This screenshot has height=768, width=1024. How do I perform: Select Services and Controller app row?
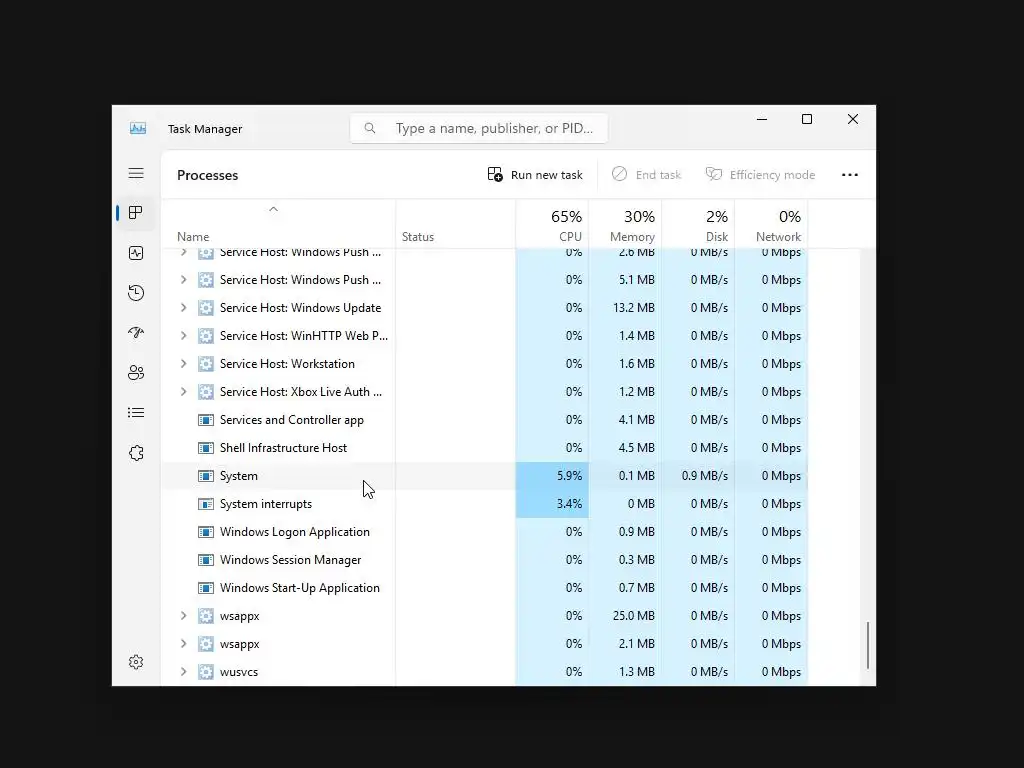coord(484,420)
